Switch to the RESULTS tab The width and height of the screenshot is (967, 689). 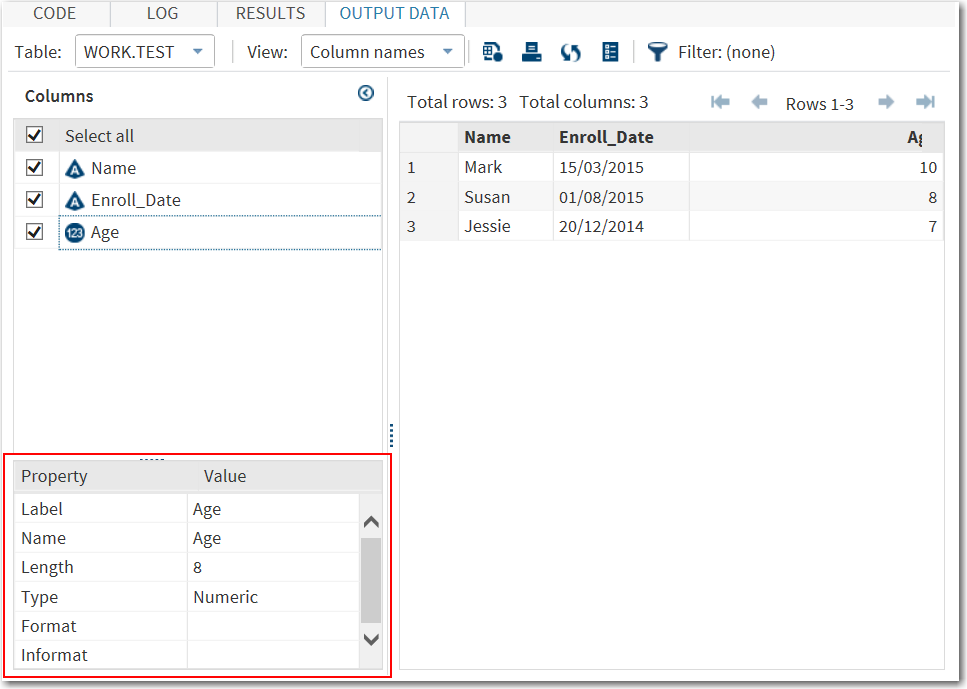pyautogui.click(x=270, y=13)
